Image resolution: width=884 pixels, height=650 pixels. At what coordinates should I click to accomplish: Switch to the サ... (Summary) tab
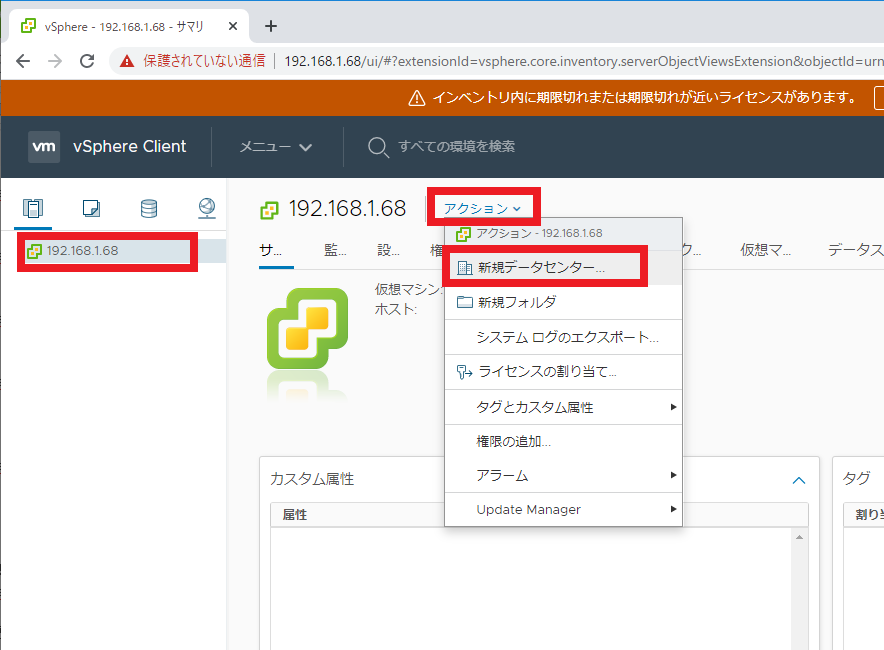(271, 250)
